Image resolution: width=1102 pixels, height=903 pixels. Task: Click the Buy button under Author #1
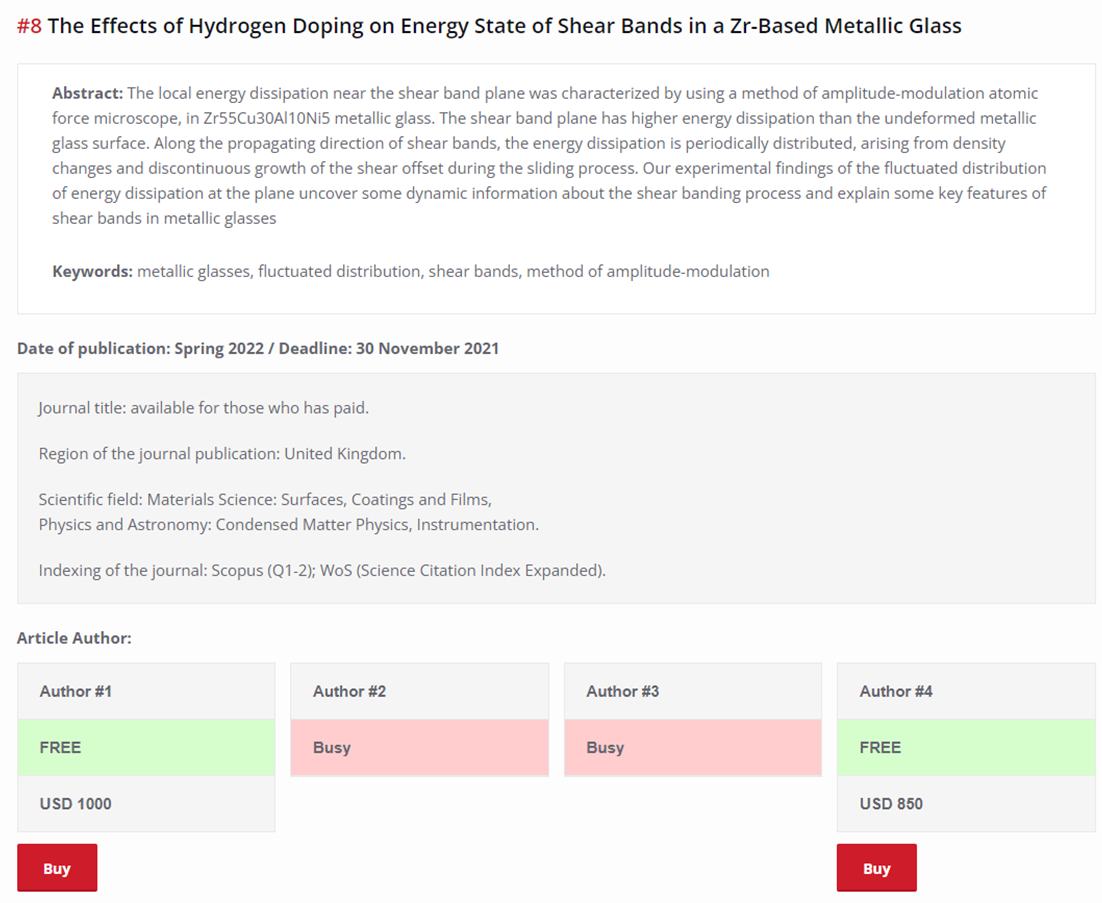[57, 868]
